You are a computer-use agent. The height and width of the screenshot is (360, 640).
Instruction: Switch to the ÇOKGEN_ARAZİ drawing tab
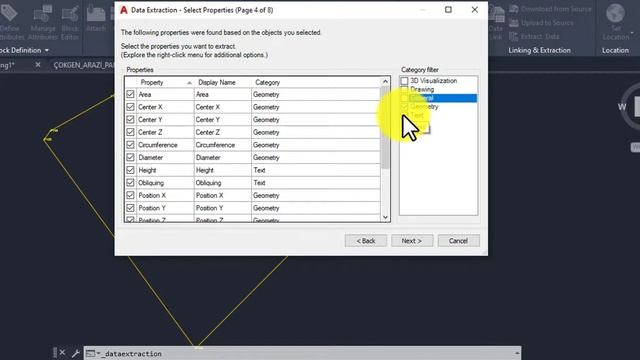[x=84, y=65]
